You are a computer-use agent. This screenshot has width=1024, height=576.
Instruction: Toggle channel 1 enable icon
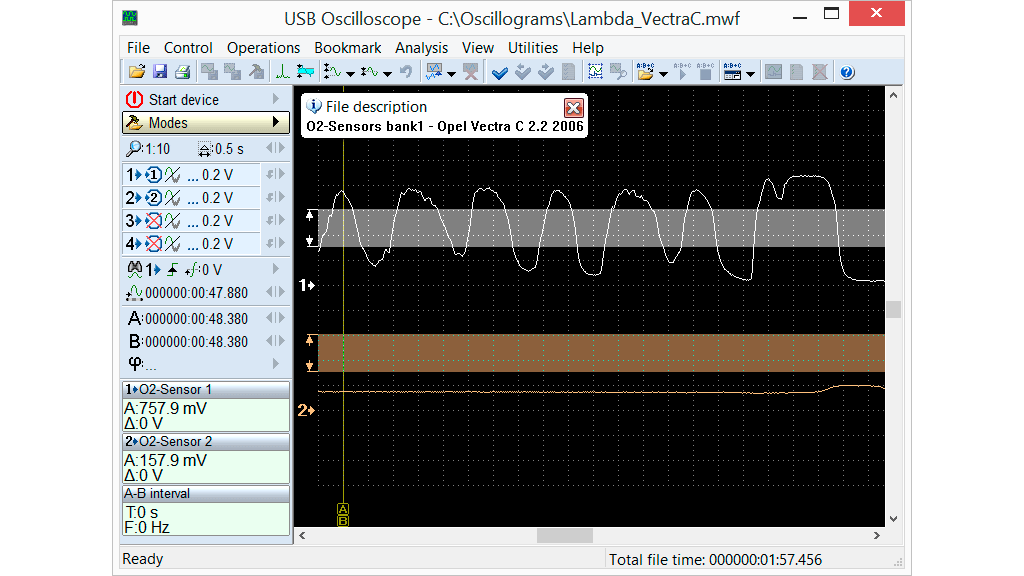[x=153, y=174]
